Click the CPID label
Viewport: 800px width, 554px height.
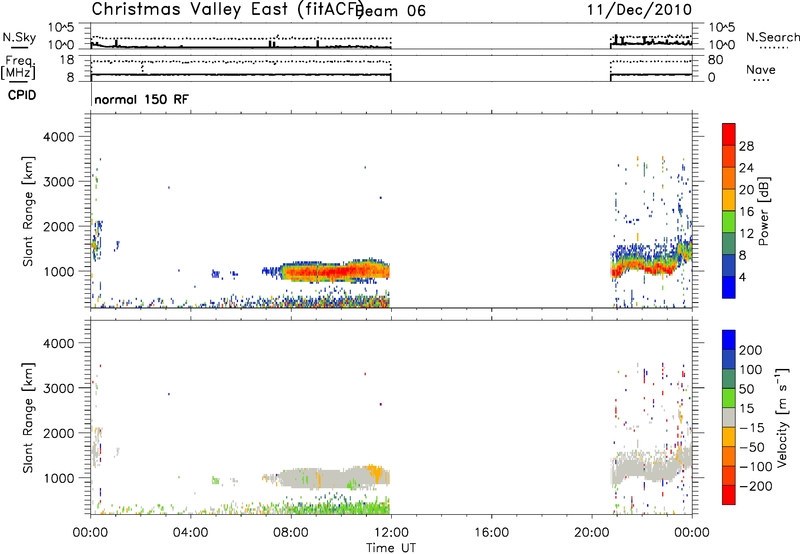tap(22, 95)
